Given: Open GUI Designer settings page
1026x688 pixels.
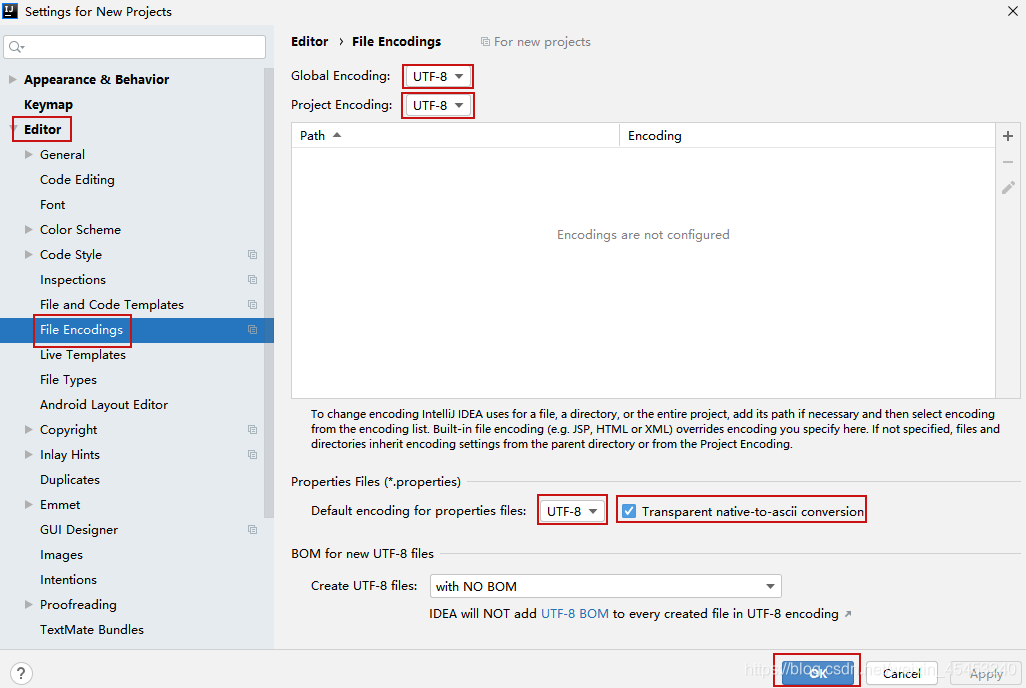Looking at the screenshot, I should [79, 530].
